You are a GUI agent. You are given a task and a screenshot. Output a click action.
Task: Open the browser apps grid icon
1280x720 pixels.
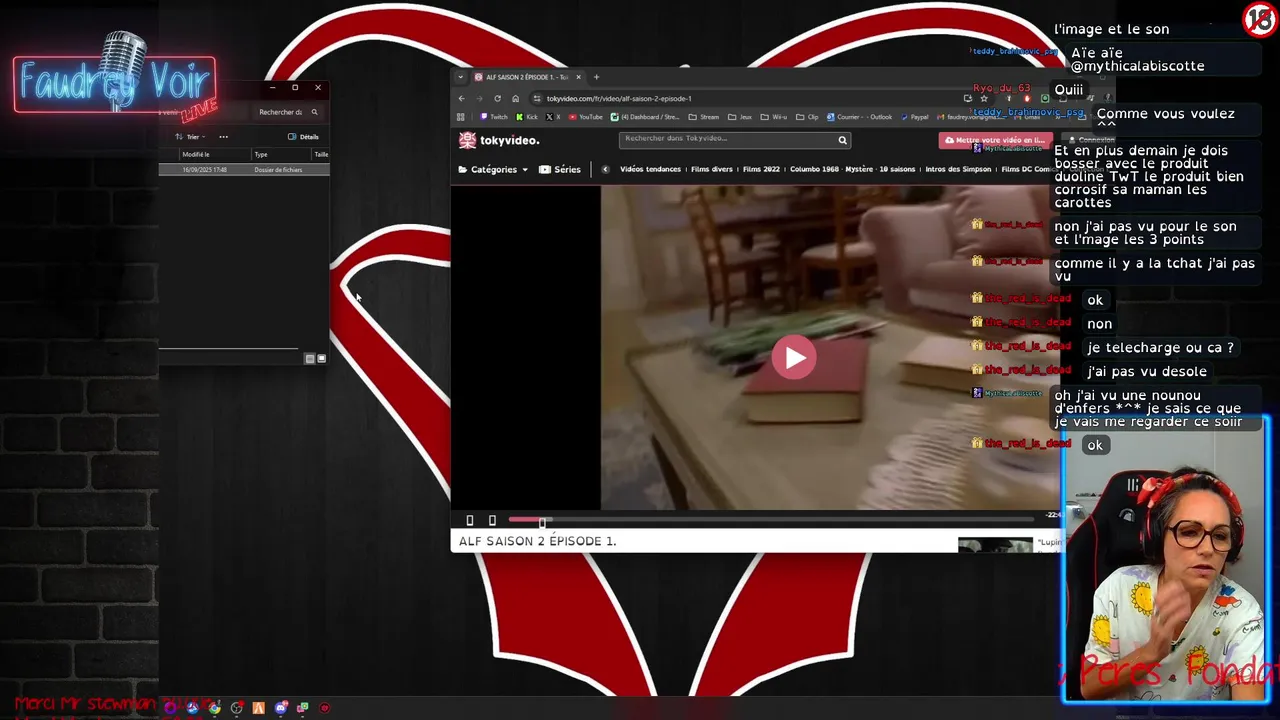460,117
